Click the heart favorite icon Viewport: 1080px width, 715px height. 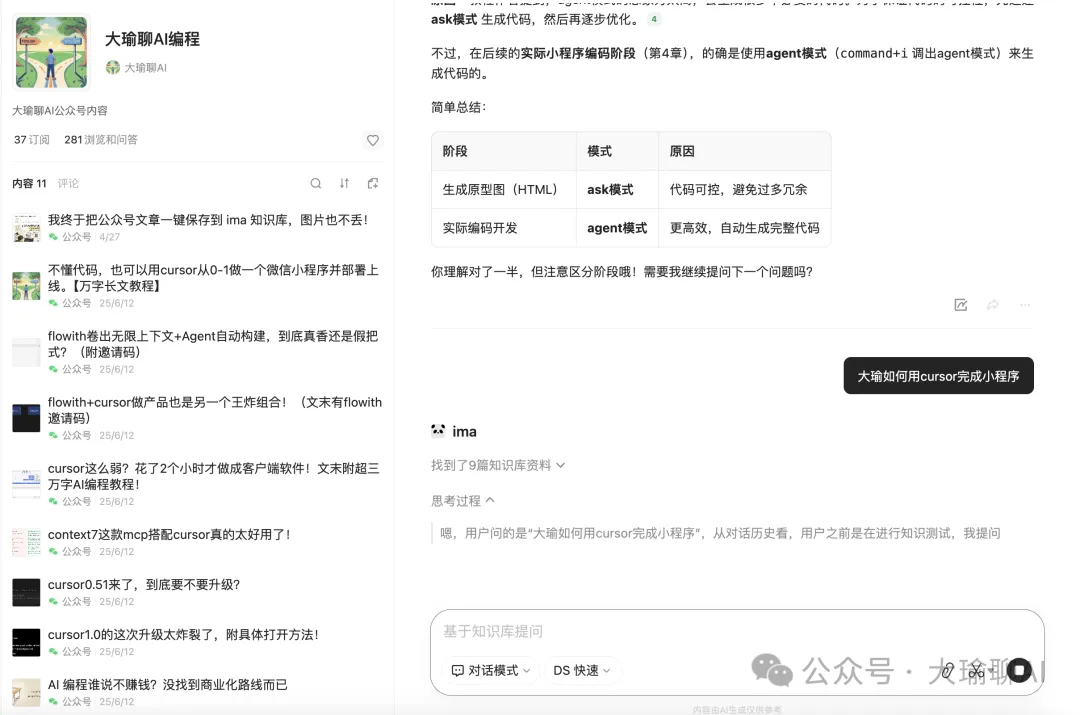[373, 140]
